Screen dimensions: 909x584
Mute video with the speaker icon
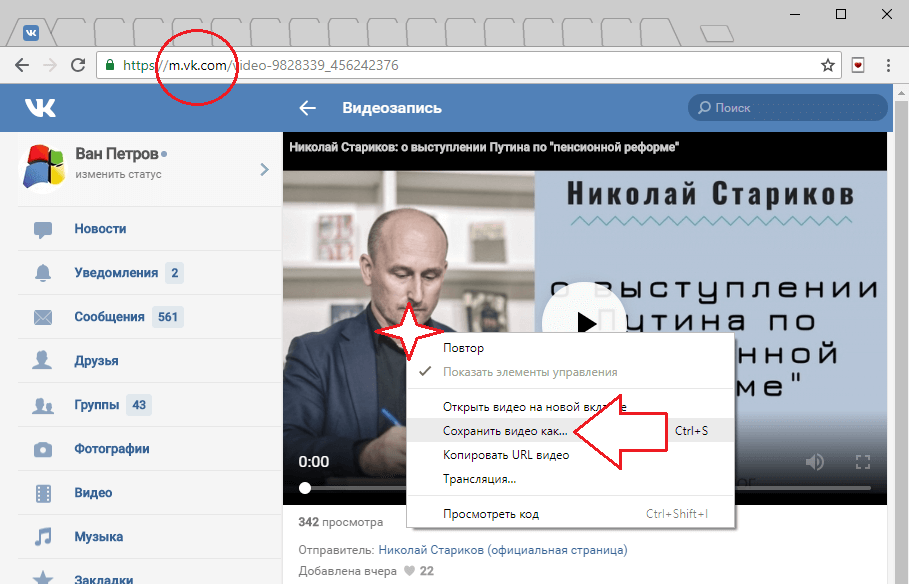(x=815, y=462)
